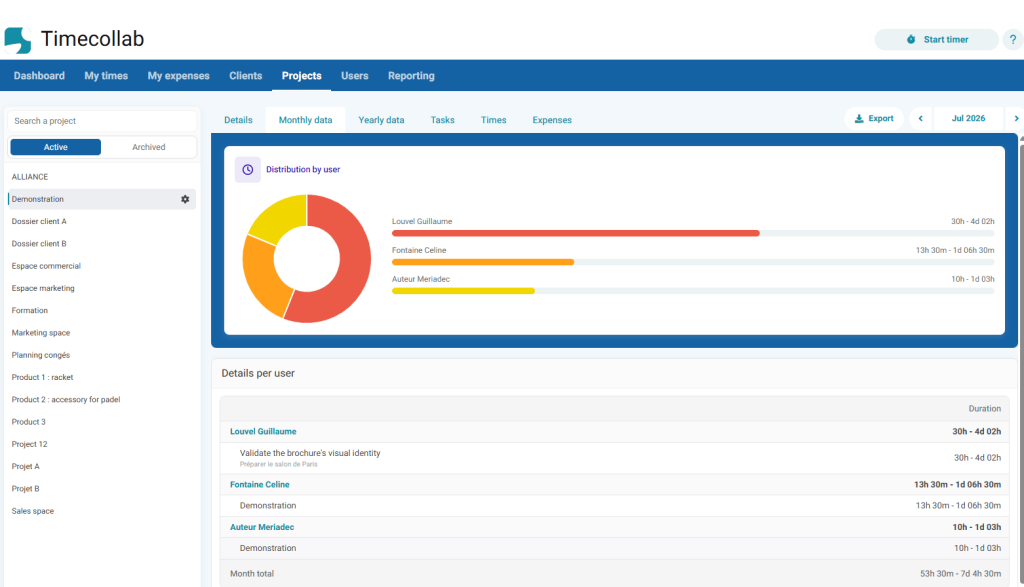Viewport: 1024px width, 587px height.
Task: Open the Reporting menu
Action: coord(411,76)
